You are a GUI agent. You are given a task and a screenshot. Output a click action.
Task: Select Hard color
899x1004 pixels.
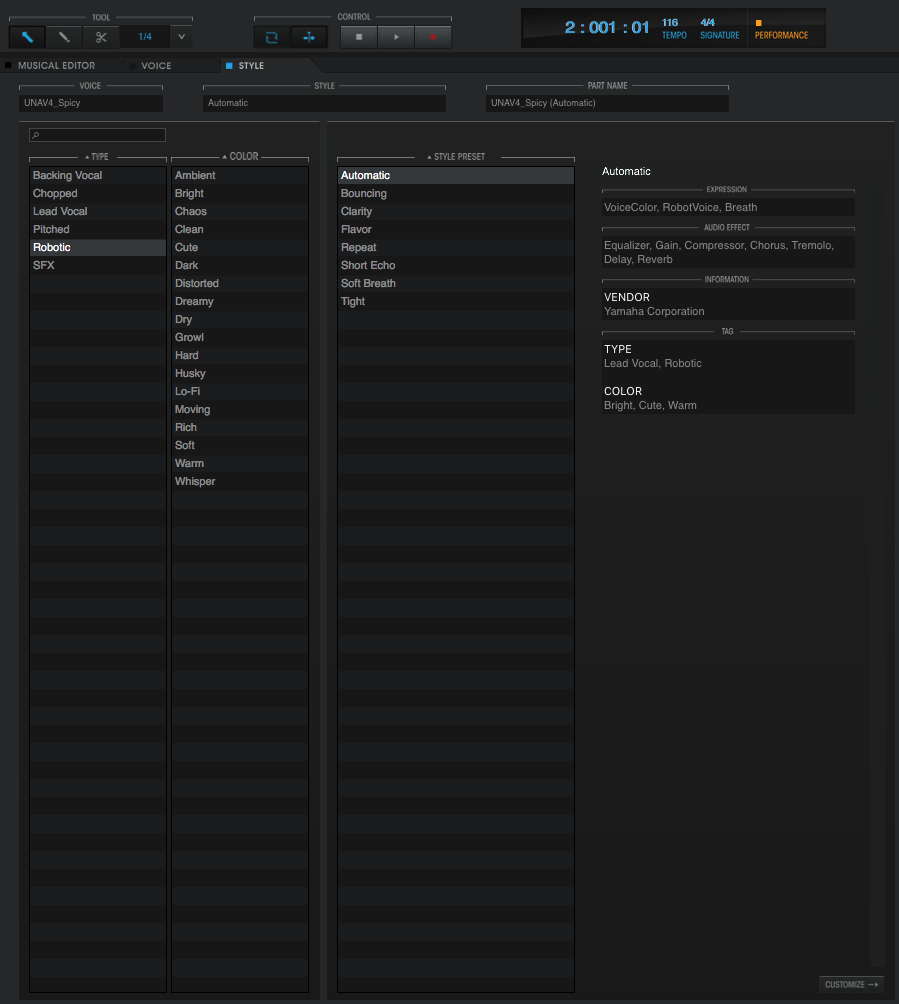240,355
